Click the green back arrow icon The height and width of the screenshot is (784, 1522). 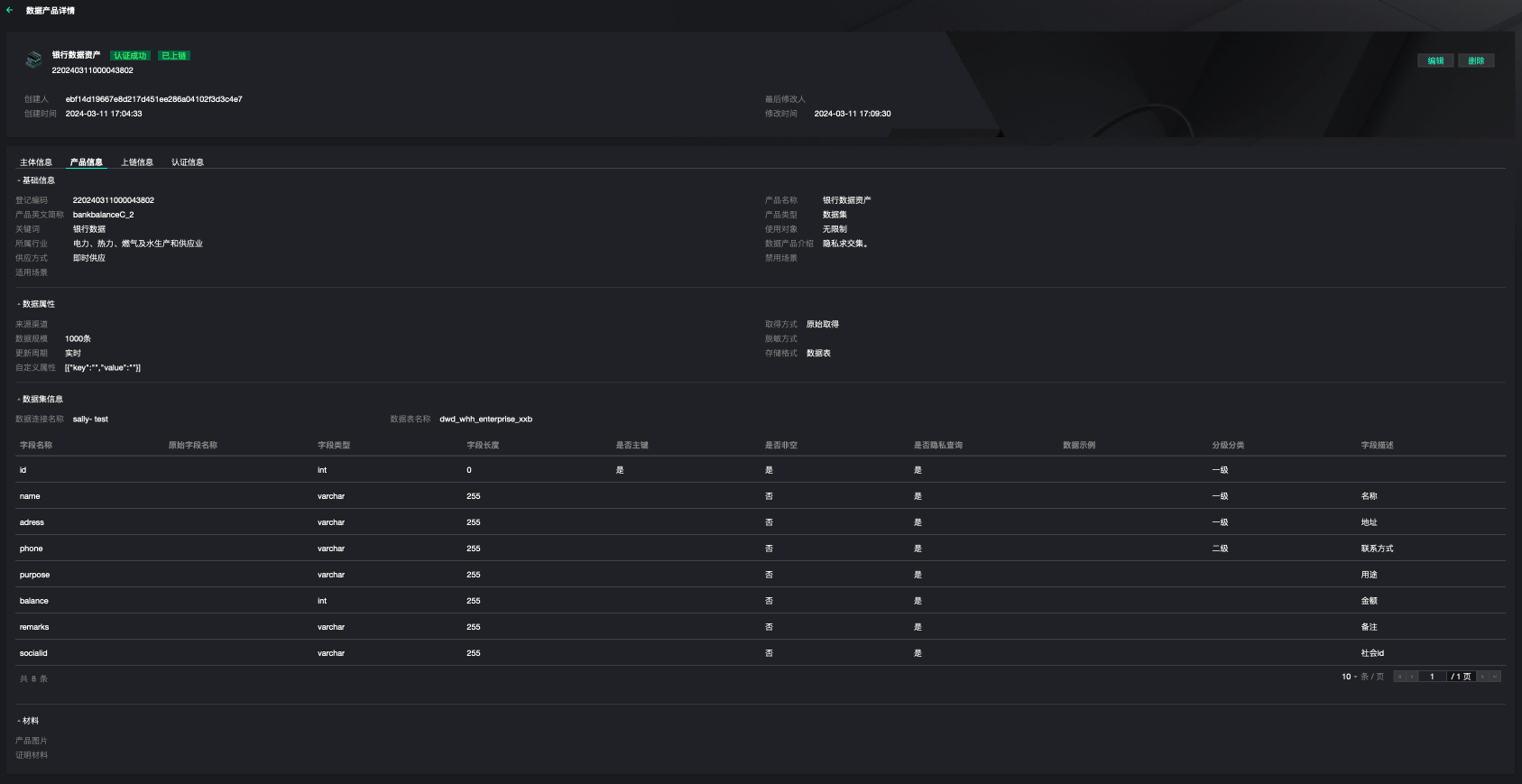click(x=9, y=10)
